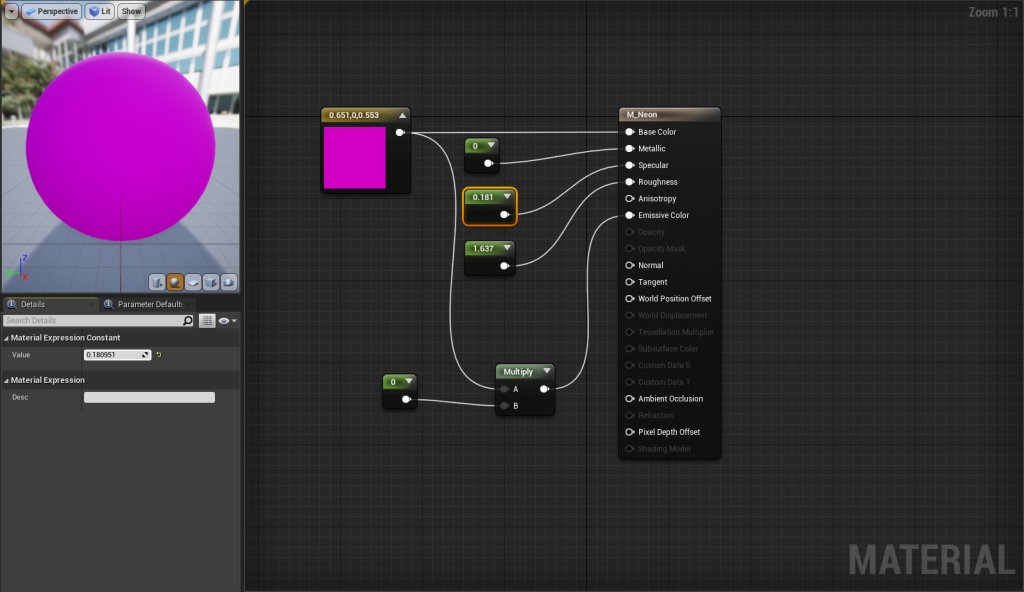Open the eye view options in Details
The height and width of the screenshot is (592, 1024).
pyautogui.click(x=227, y=321)
